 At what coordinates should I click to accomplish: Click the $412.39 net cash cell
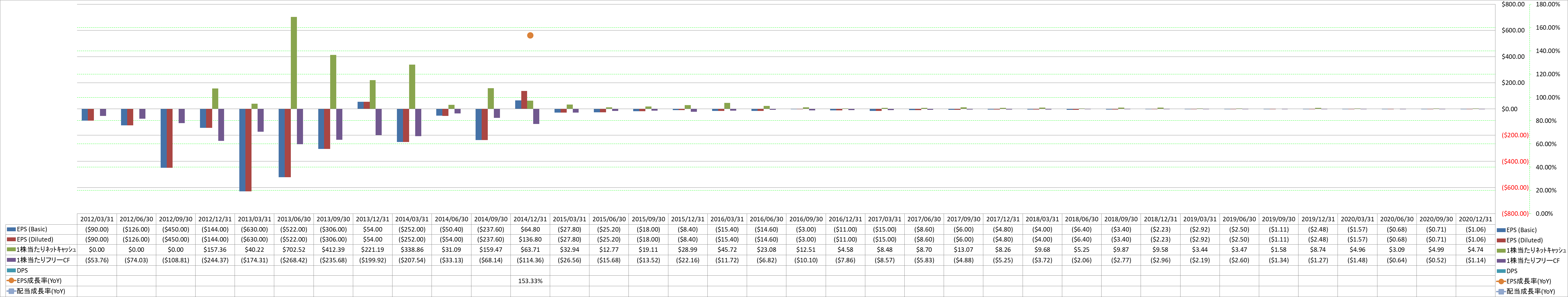coord(333,250)
